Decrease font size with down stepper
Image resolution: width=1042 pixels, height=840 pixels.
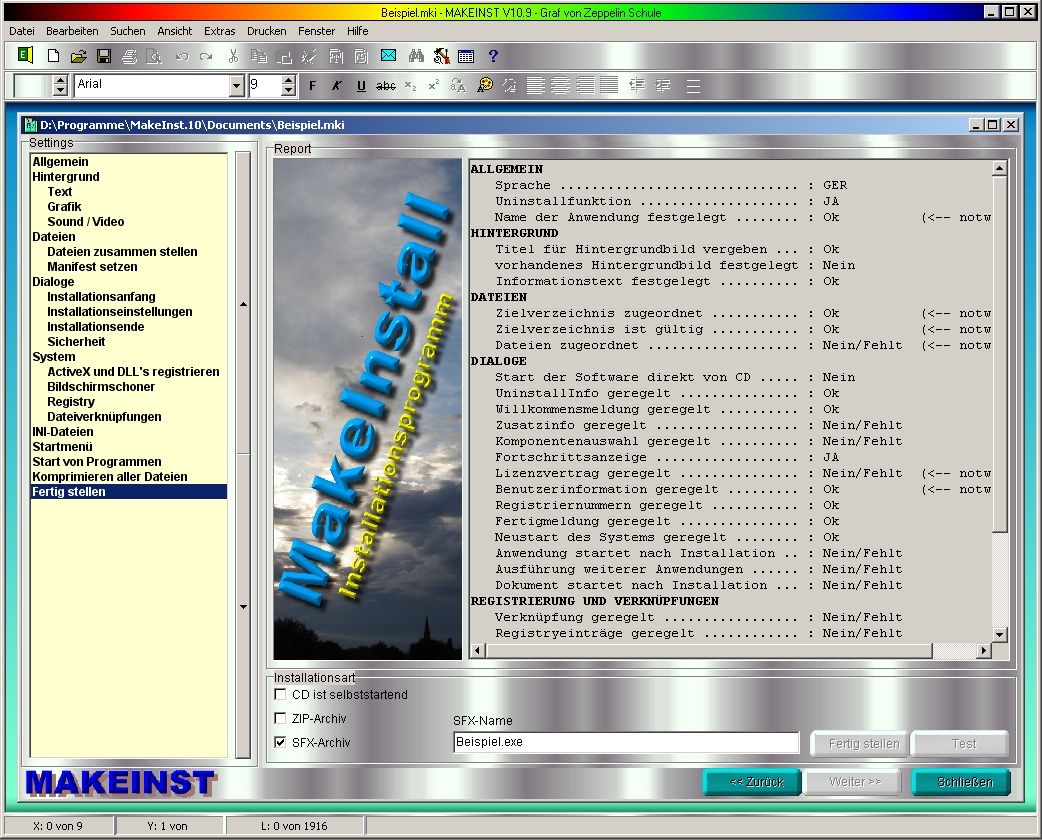[288, 90]
